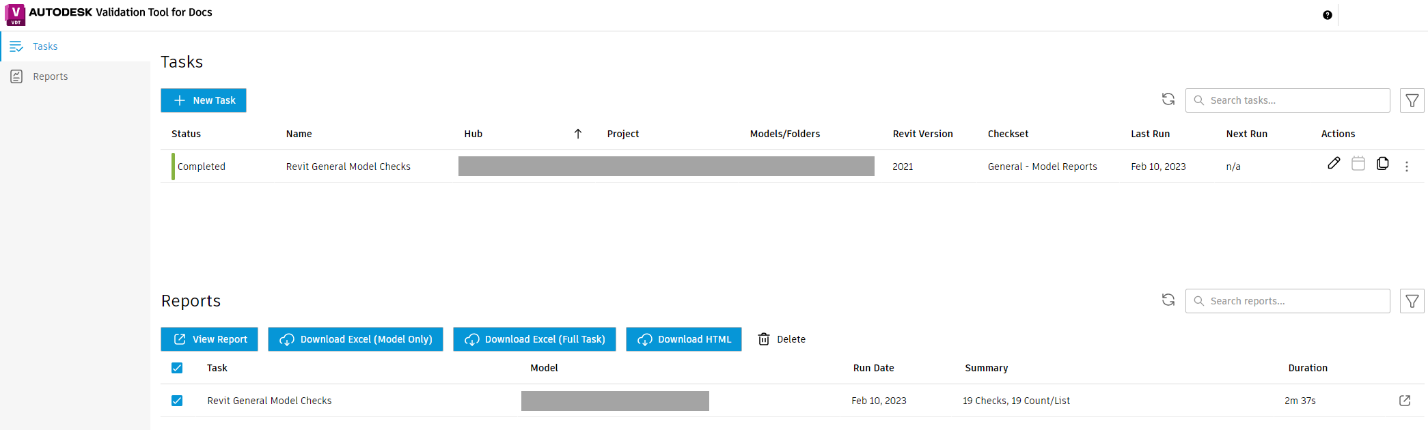Open the filter for Tasks
Screen dimensions: 1428x430
(1412, 100)
